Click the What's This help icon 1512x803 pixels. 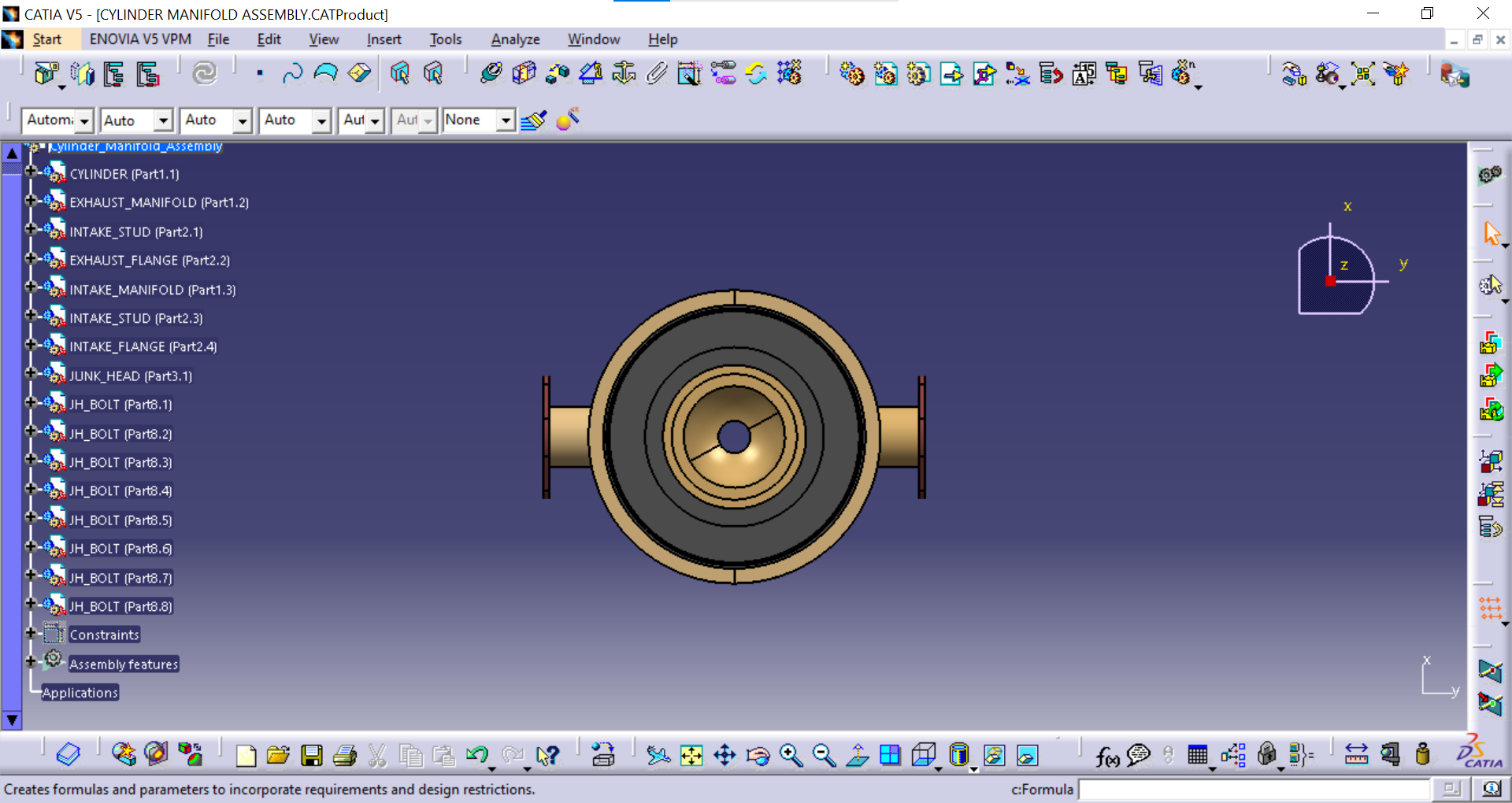click(x=547, y=756)
